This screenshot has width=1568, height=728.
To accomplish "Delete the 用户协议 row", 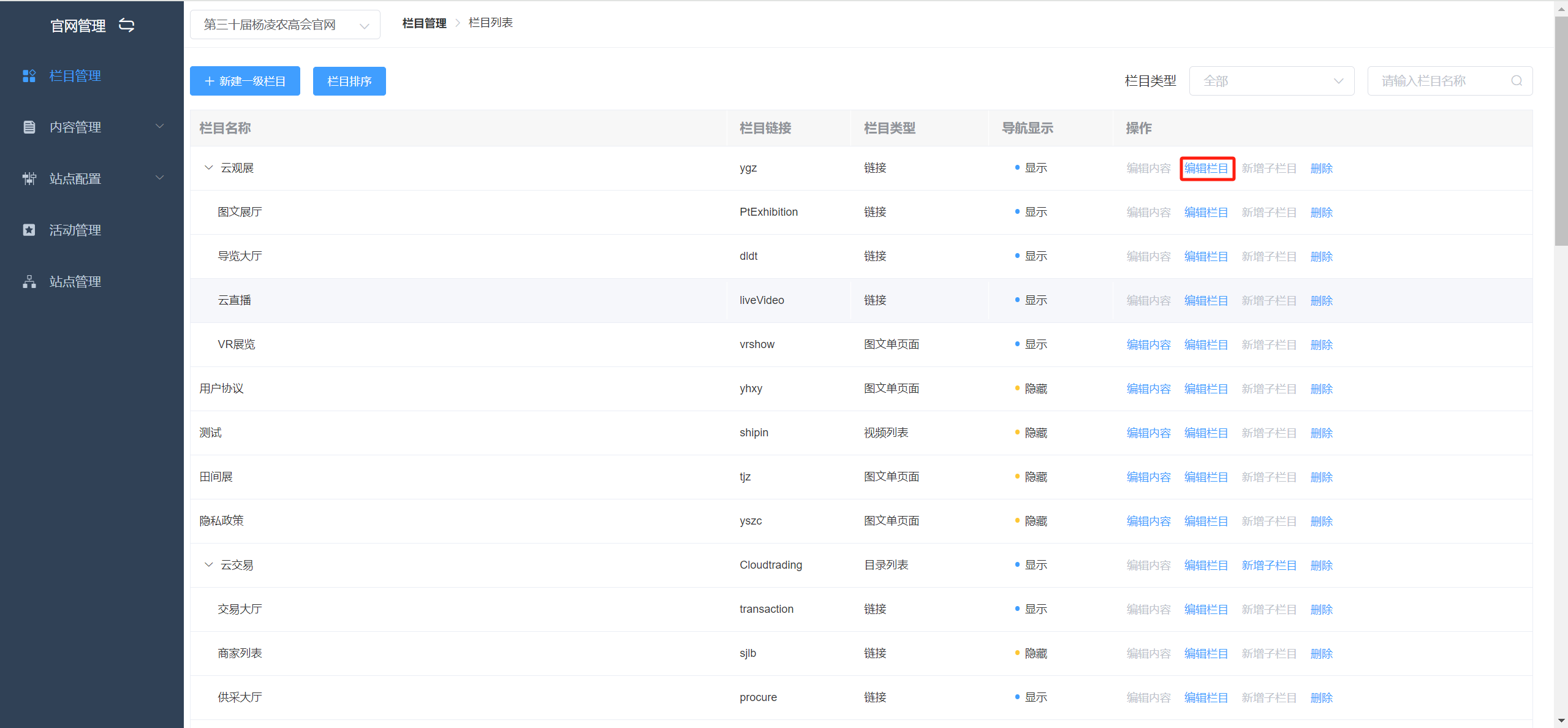I will pos(1322,389).
